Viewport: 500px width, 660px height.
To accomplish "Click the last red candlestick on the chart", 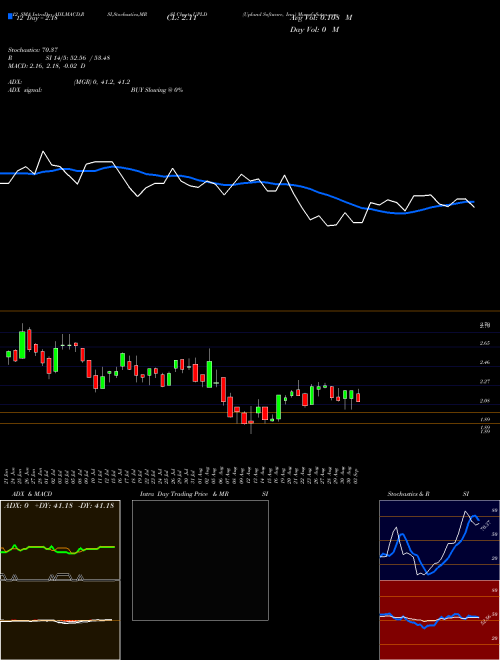I will point(358,397).
